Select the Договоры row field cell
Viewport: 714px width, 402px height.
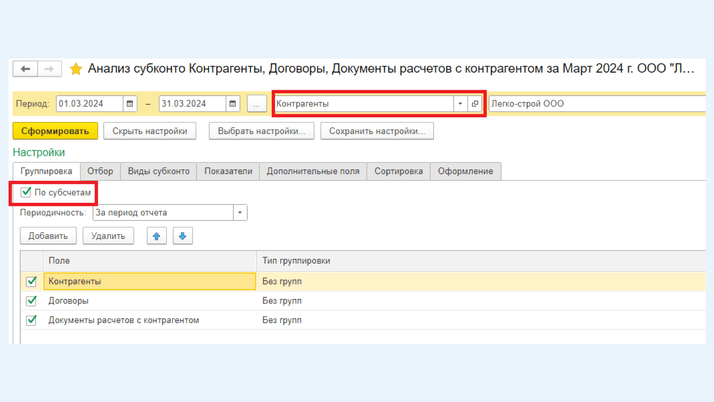(150, 301)
